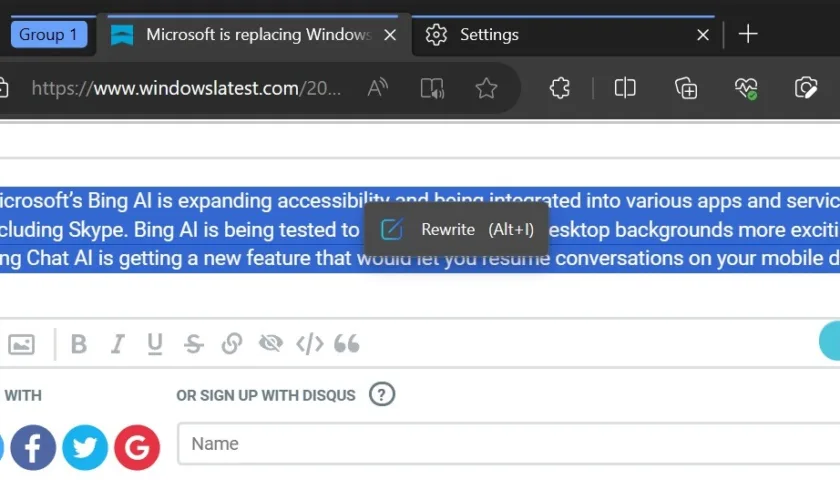Click the teal circular button by the editor

[830, 341]
